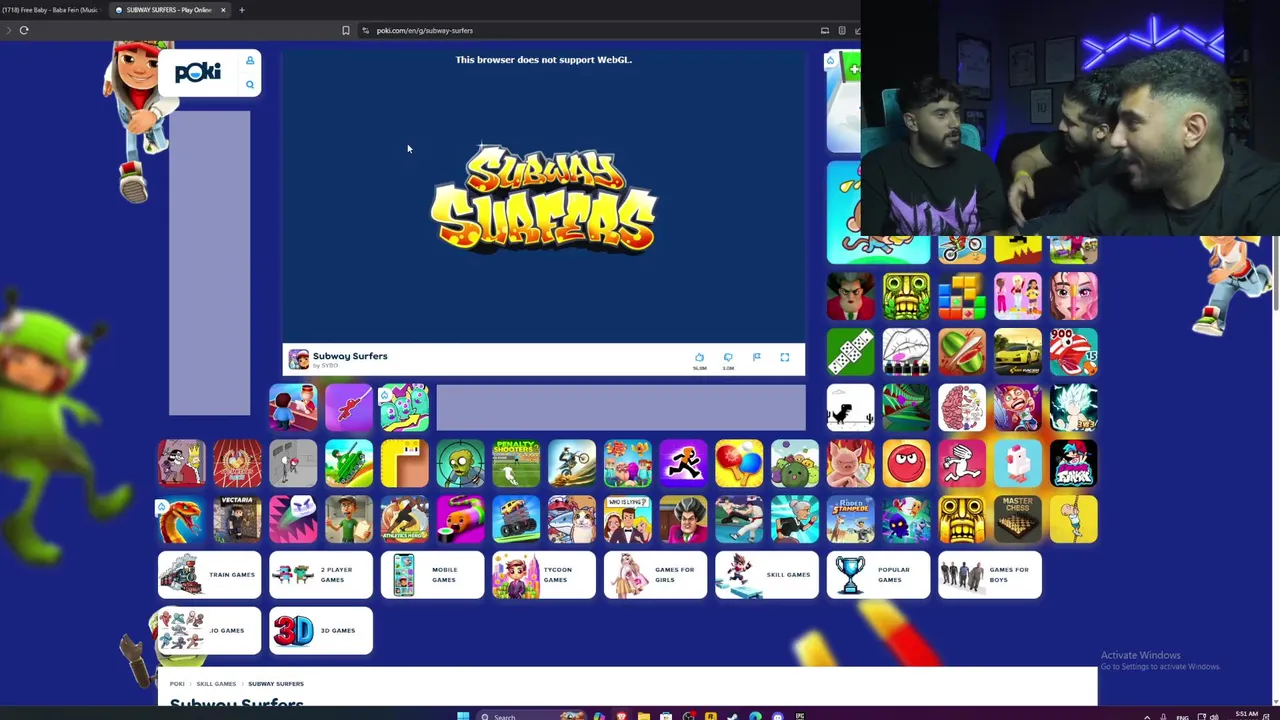Open the Poki search magnifier icon
Viewport: 1280px width, 720px height.
pos(250,85)
